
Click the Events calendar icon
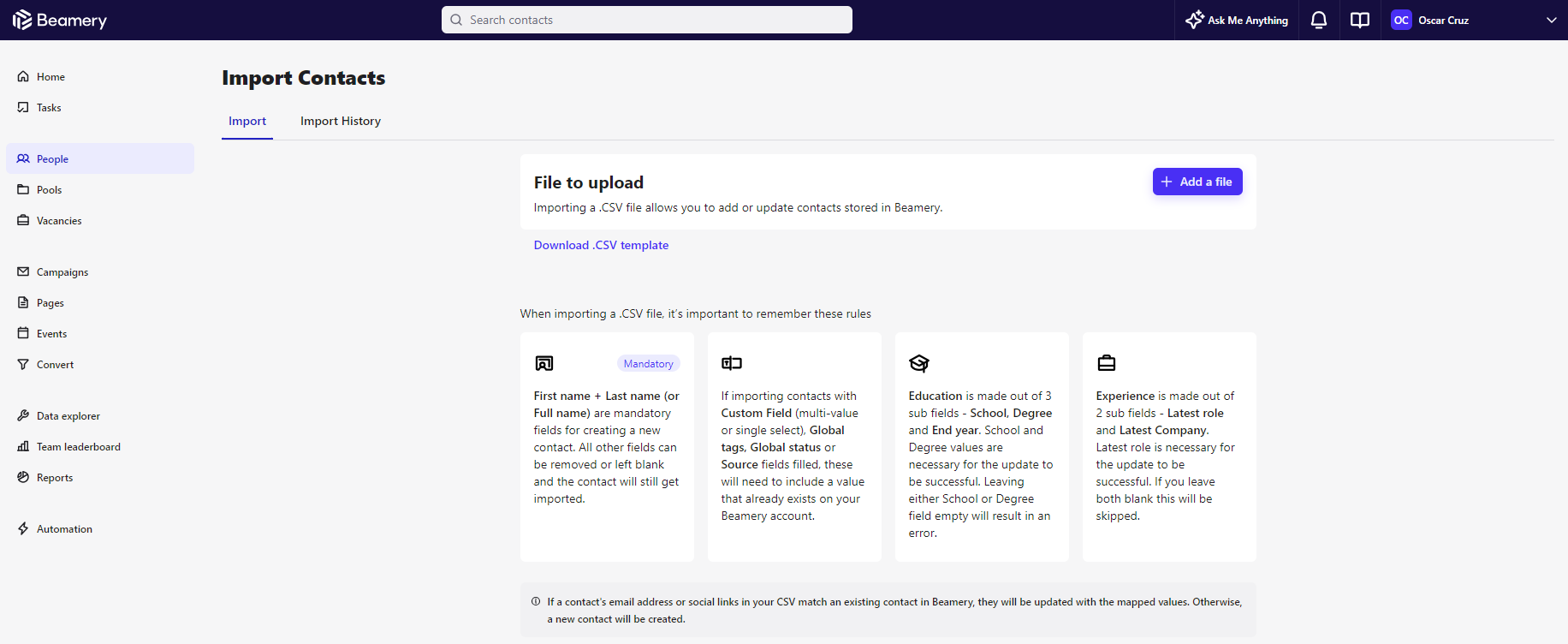[23, 333]
